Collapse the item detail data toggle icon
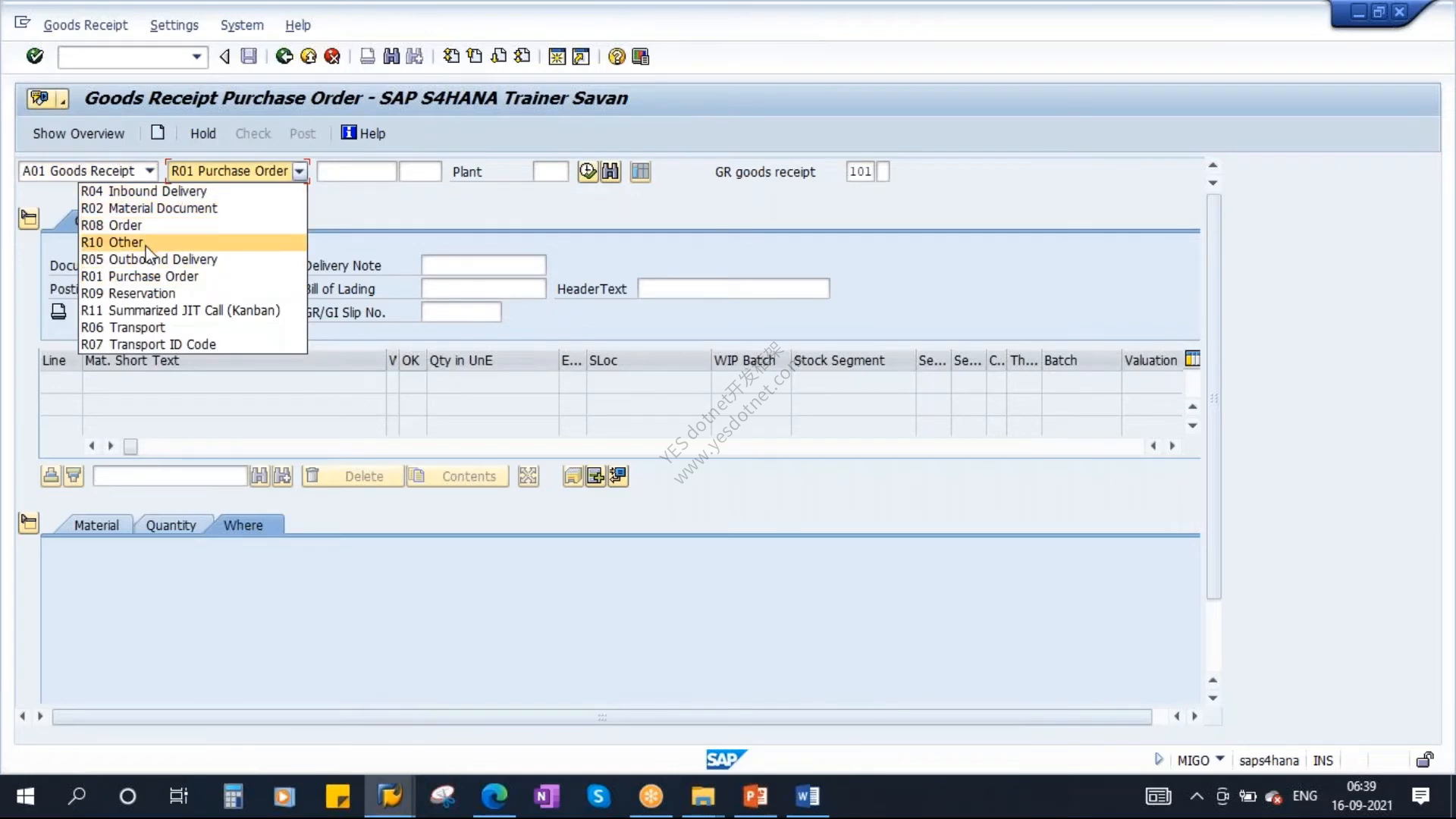This screenshot has width=1456, height=819. pyautogui.click(x=29, y=523)
